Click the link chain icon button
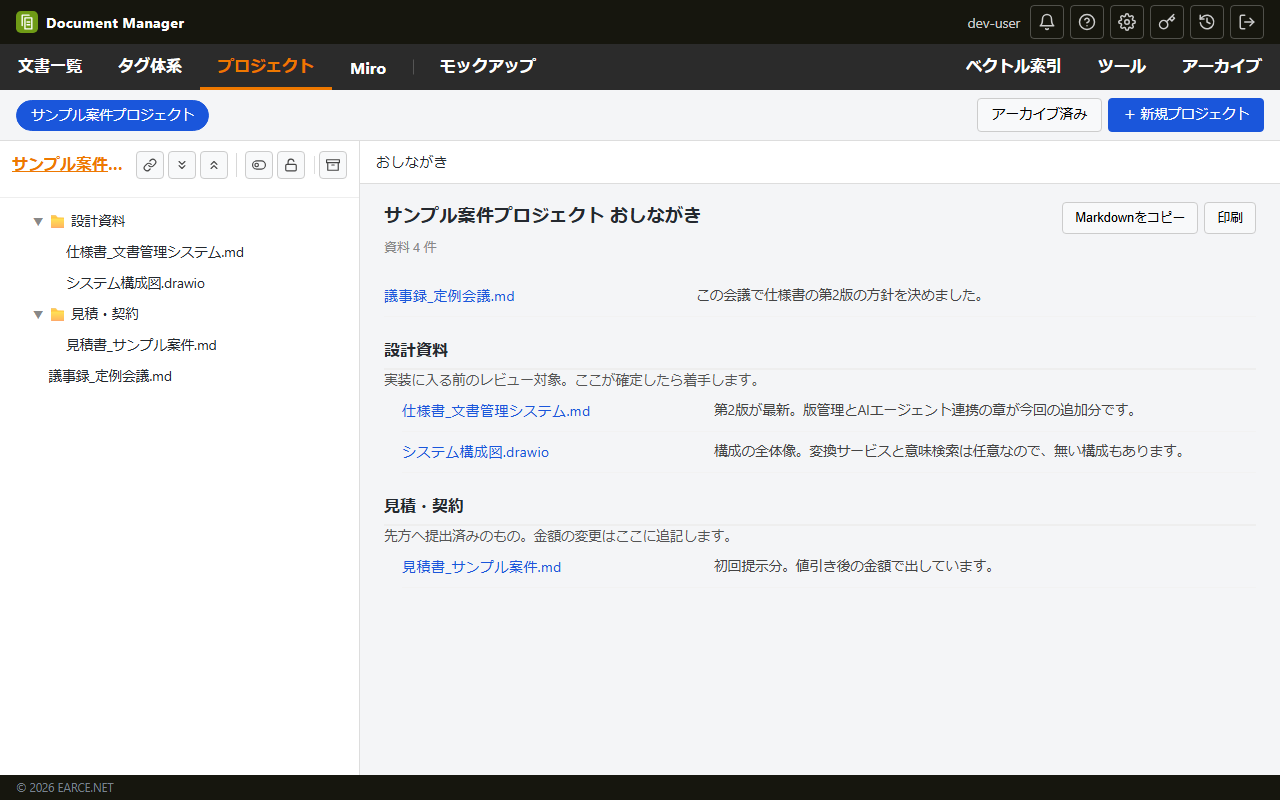Screen dimensions: 1280x800 [x=150, y=165]
